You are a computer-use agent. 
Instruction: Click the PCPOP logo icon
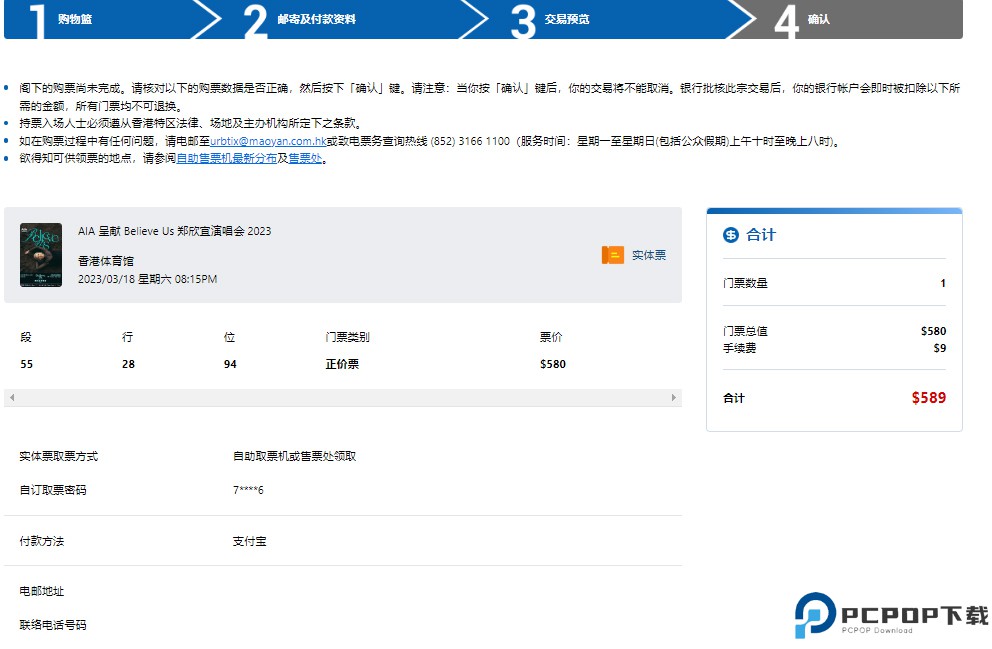click(x=814, y=615)
